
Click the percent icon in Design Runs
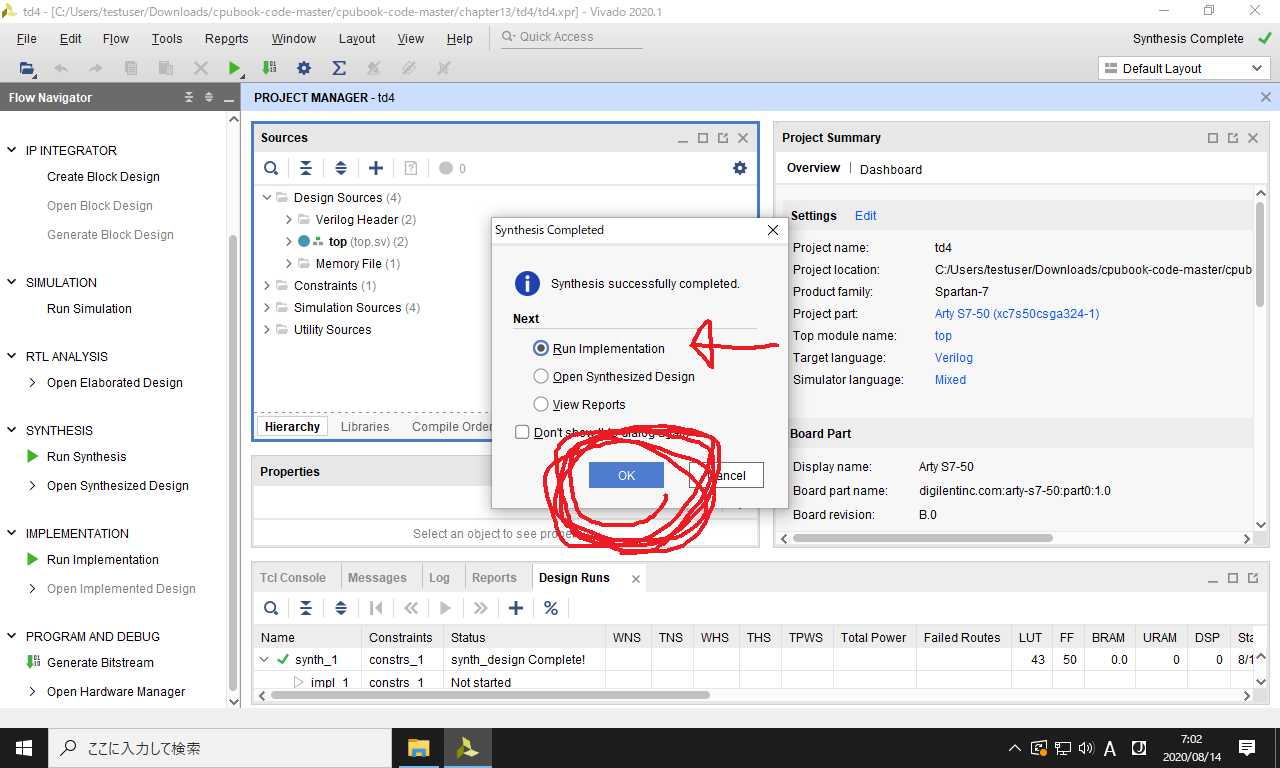point(551,608)
